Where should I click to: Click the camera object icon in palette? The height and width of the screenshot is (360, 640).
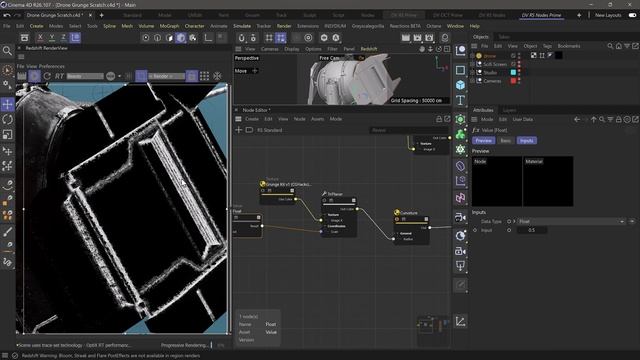(460, 218)
